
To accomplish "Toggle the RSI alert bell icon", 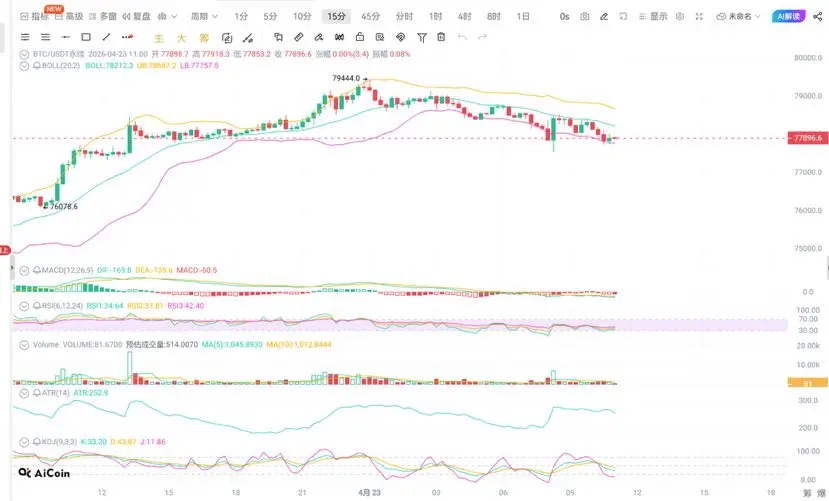I will (x=37, y=306).
